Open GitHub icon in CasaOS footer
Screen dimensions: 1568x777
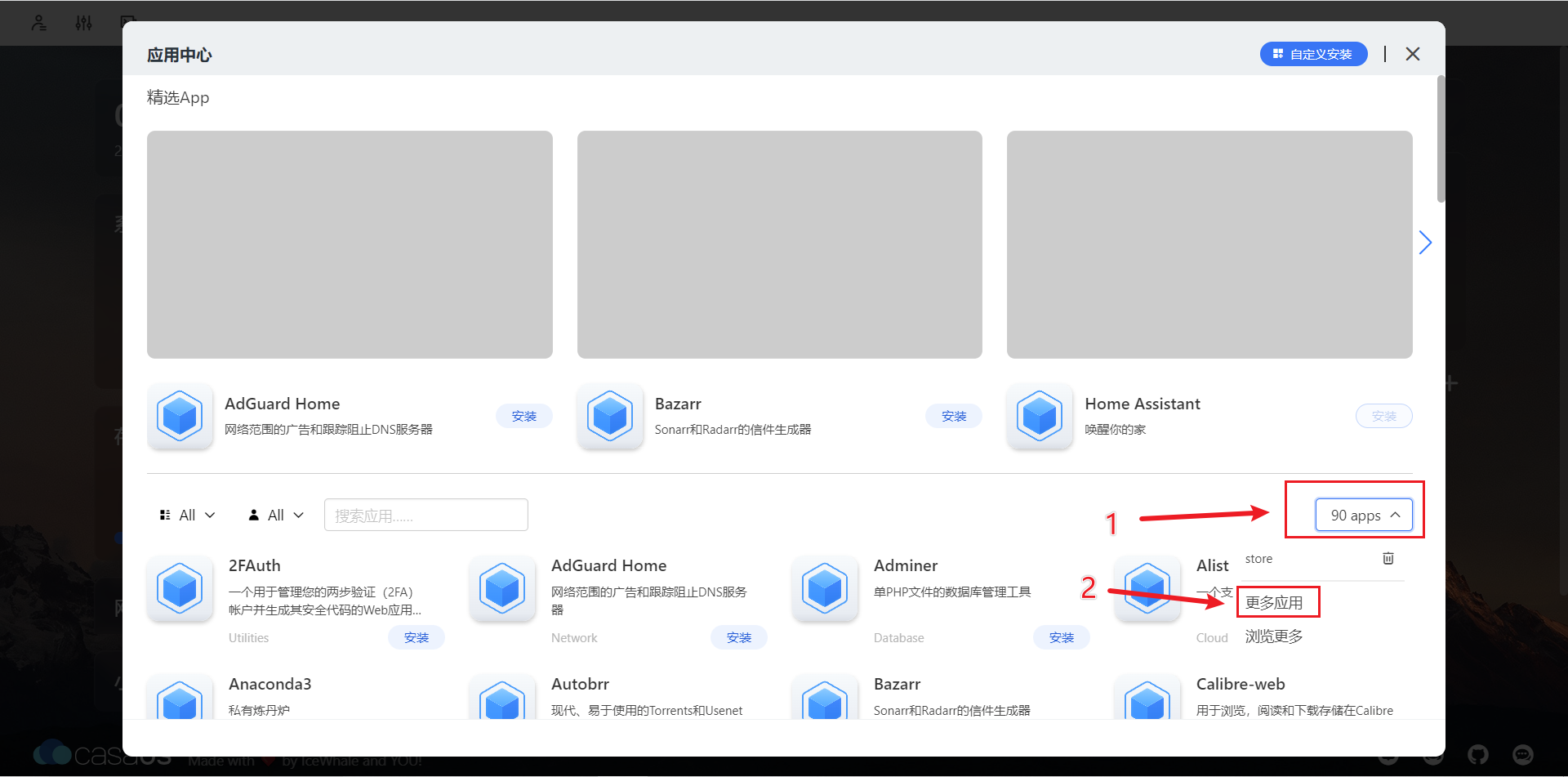tap(1478, 754)
